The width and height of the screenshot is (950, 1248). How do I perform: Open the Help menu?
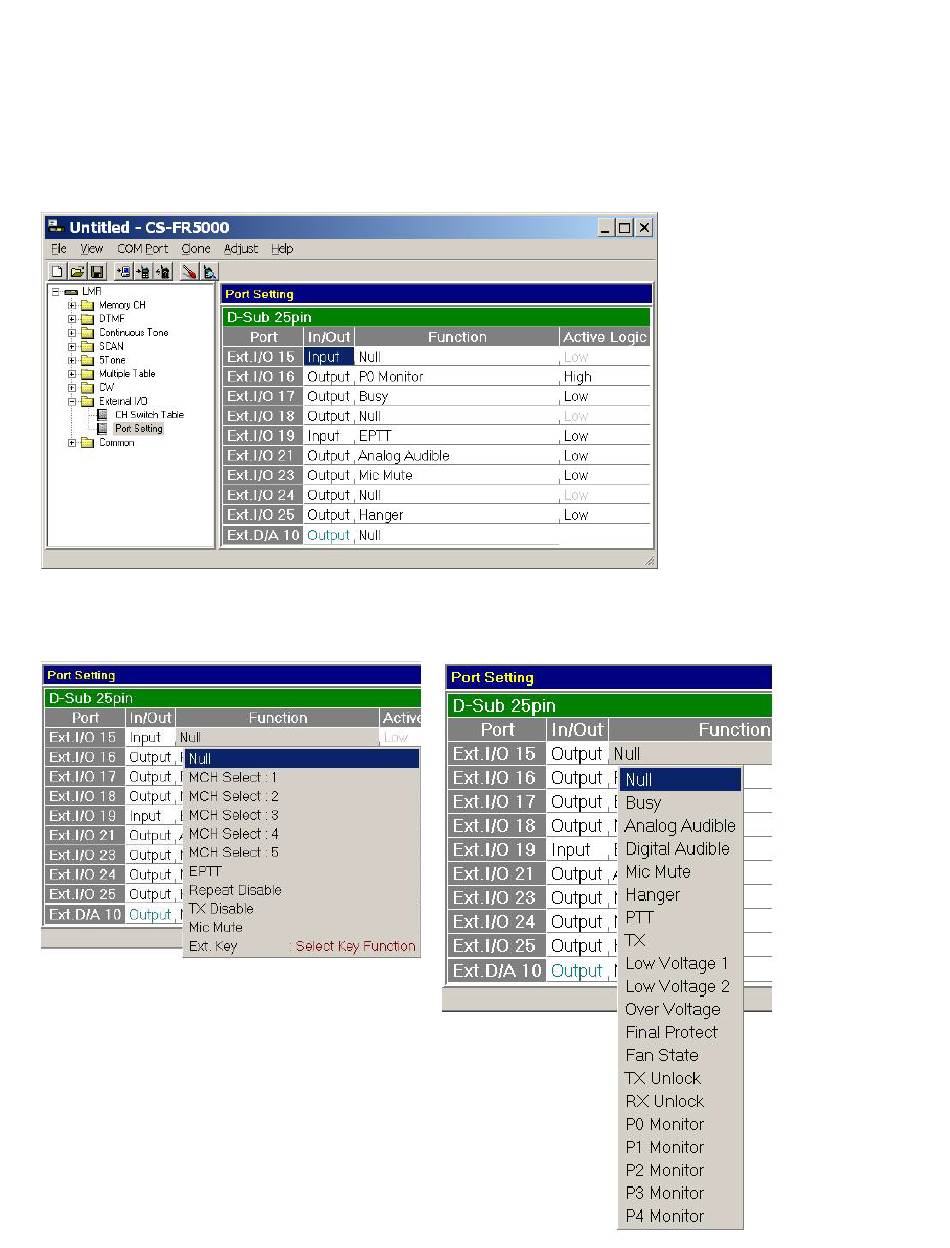coord(282,249)
